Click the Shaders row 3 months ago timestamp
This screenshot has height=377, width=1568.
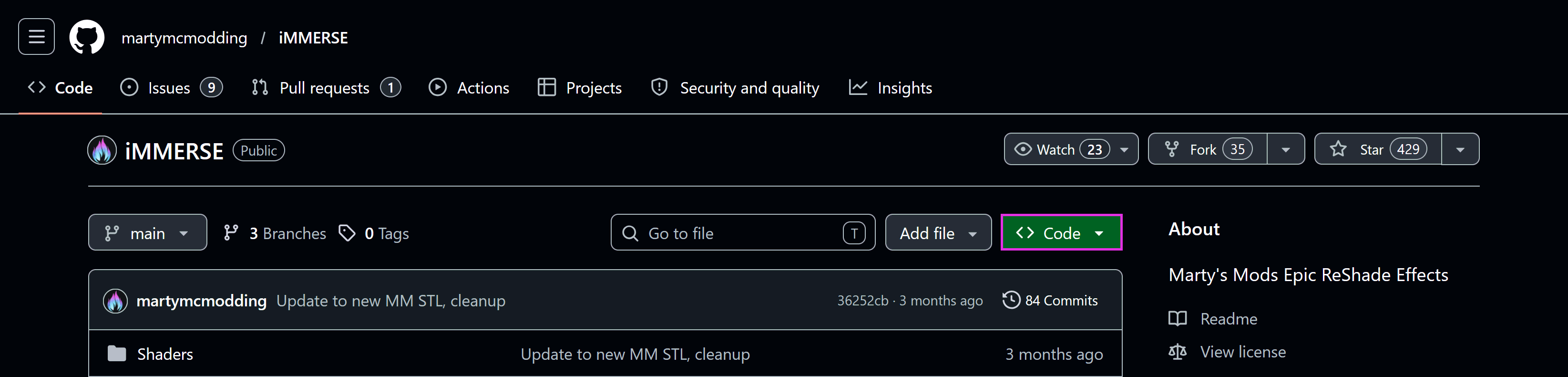[x=1054, y=355]
